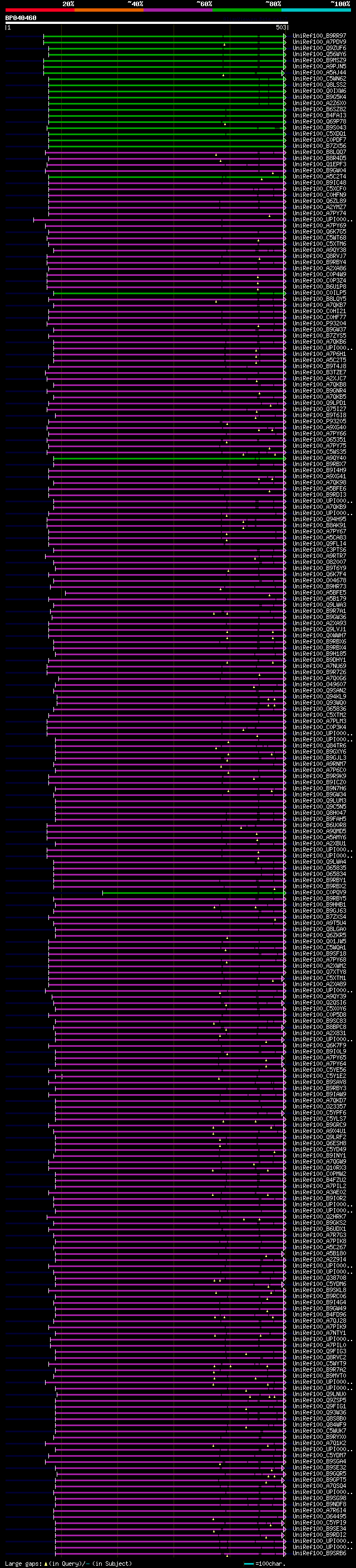Select the BP040460 query label
Viewport: 356px width, 1568px height.
tap(21, 18)
